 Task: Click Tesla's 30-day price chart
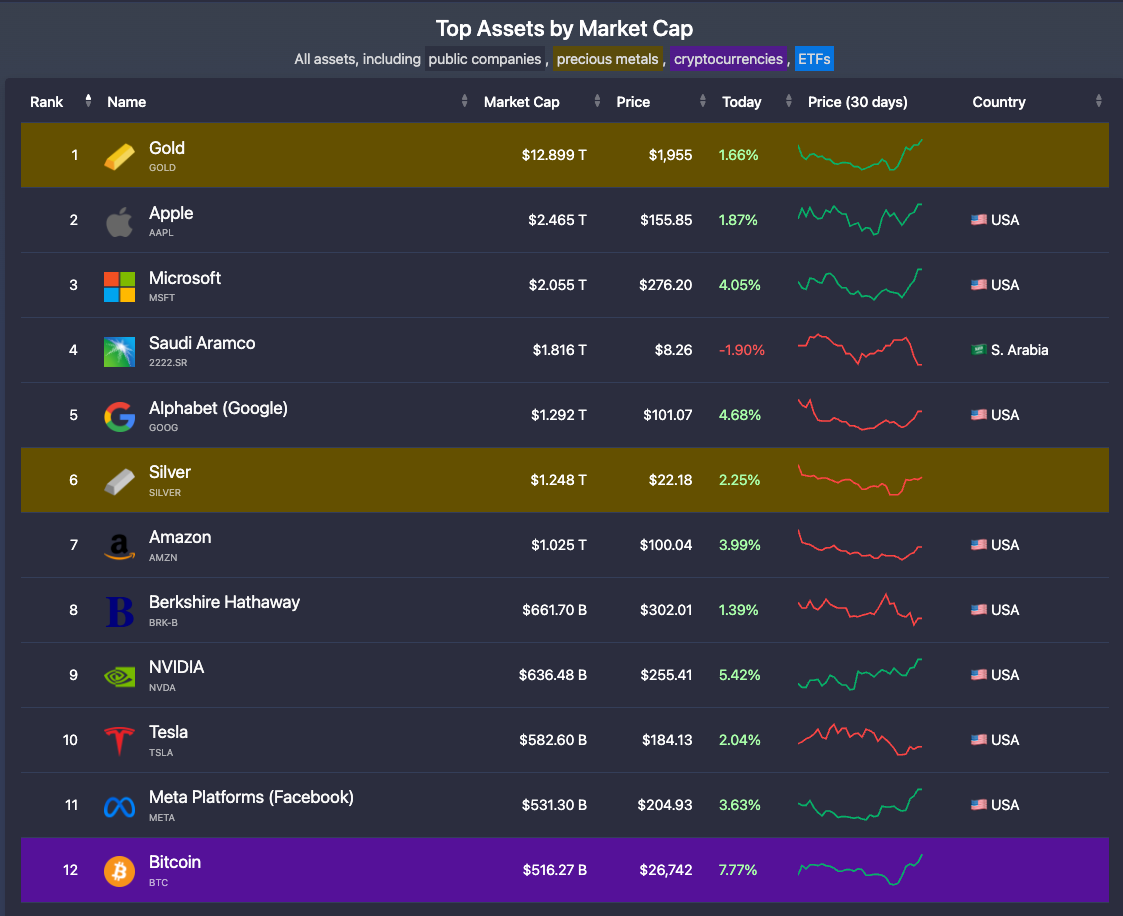pyautogui.click(x=860, y=740)
